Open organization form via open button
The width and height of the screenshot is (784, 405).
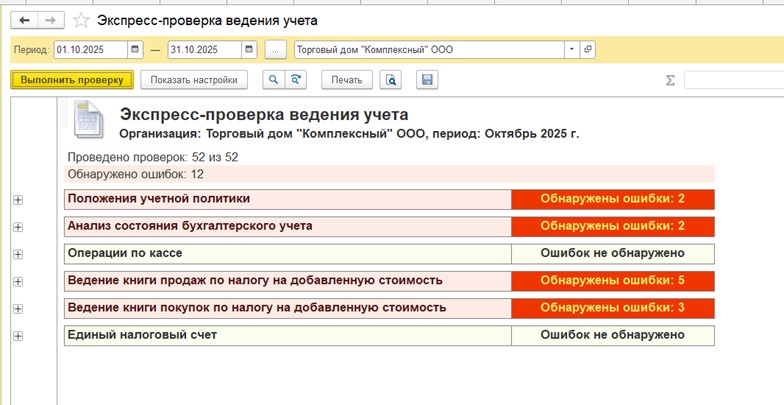pyautogui.click(x=587, y=49)
